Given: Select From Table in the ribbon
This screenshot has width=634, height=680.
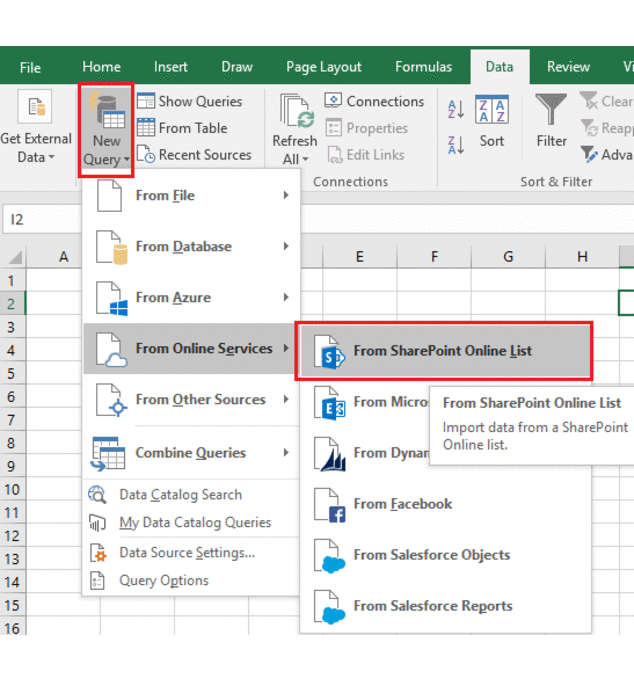Looking at the screenshot, I should coord(182,128).
